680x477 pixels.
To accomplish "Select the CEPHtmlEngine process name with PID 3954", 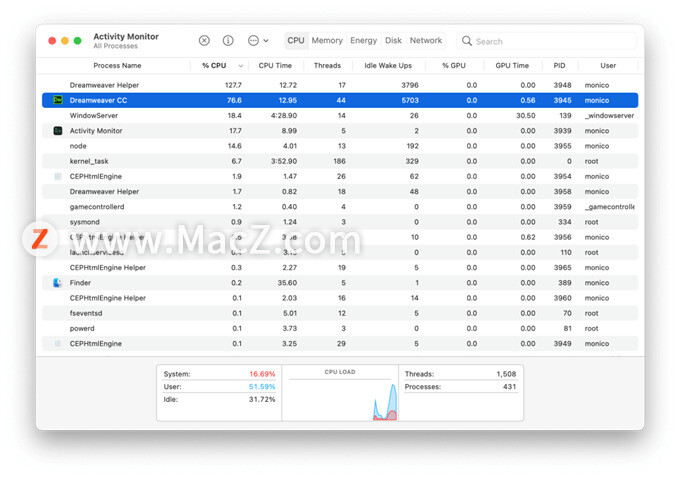I will click(x=95, y=176).
